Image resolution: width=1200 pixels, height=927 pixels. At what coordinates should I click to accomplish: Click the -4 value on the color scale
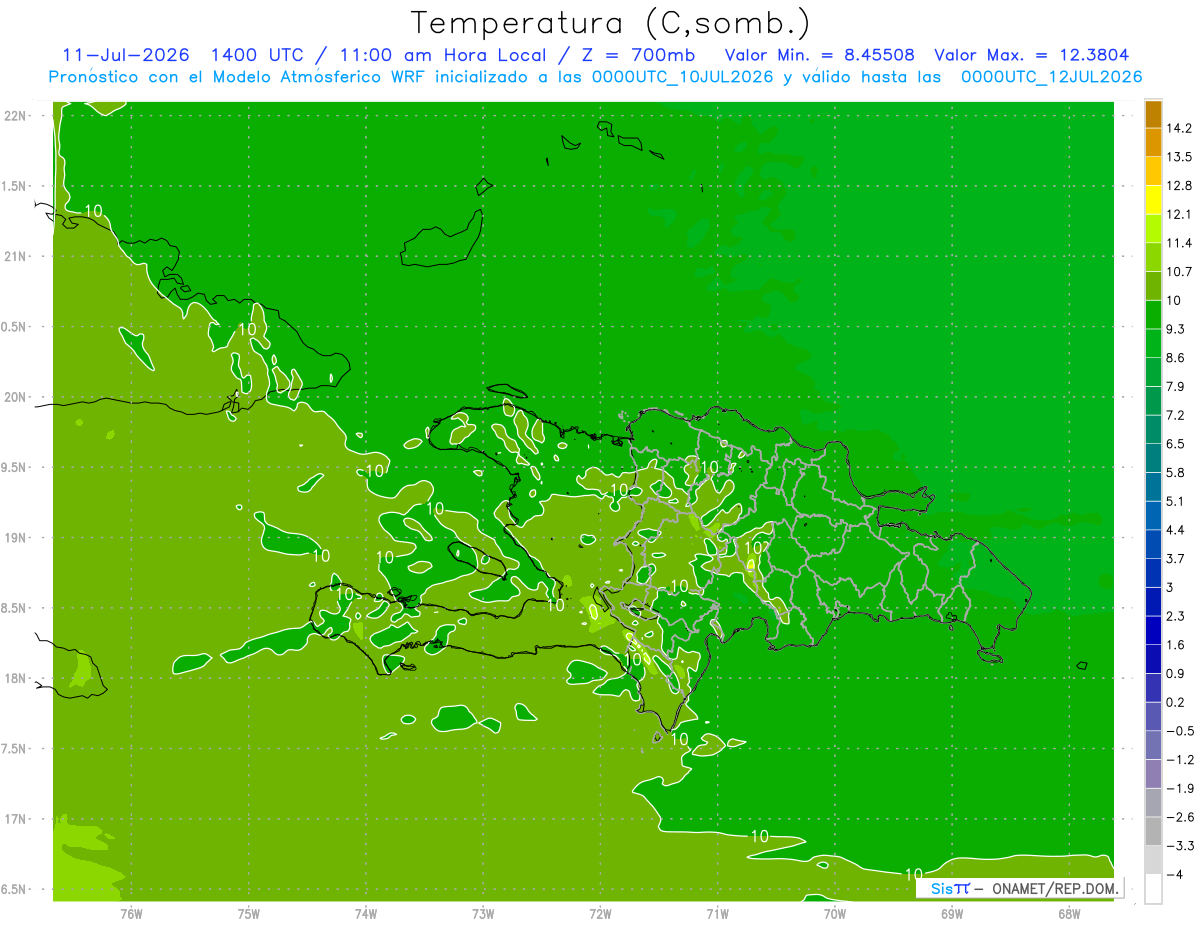click(x=1174, y=875)
